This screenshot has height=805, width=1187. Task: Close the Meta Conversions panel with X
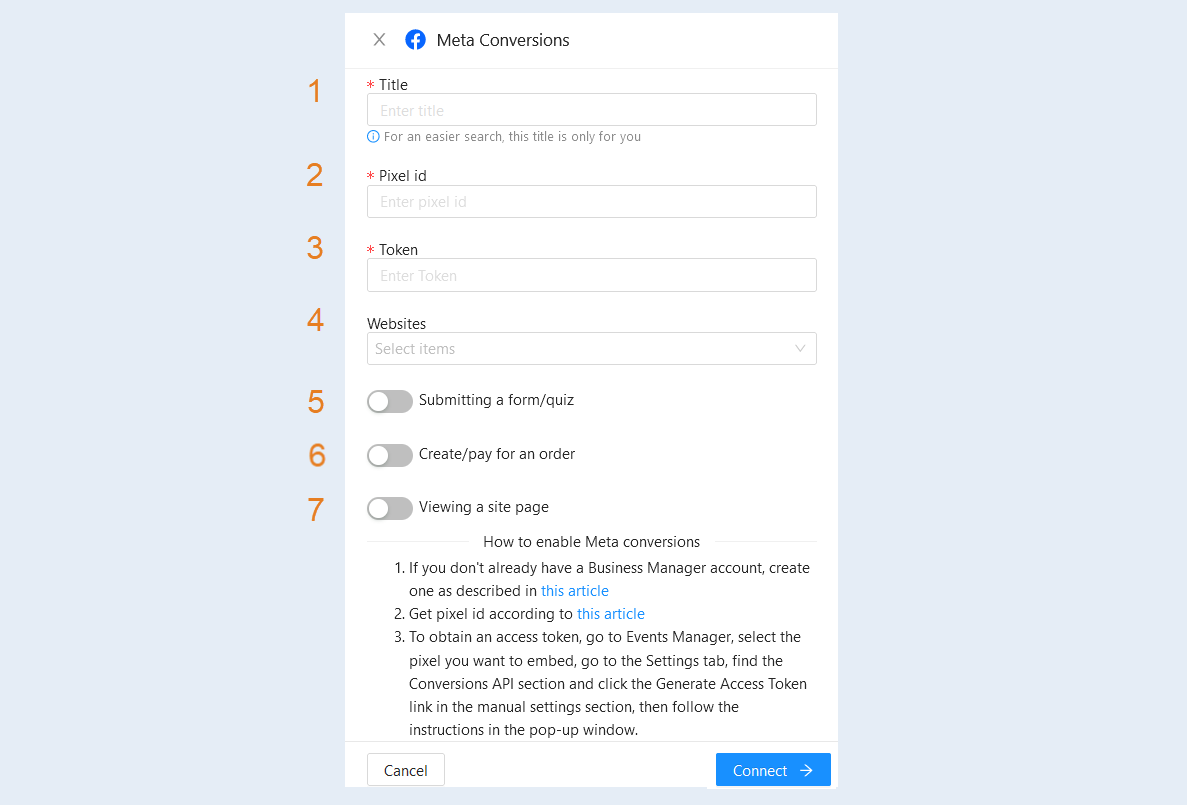coord(379,39)
